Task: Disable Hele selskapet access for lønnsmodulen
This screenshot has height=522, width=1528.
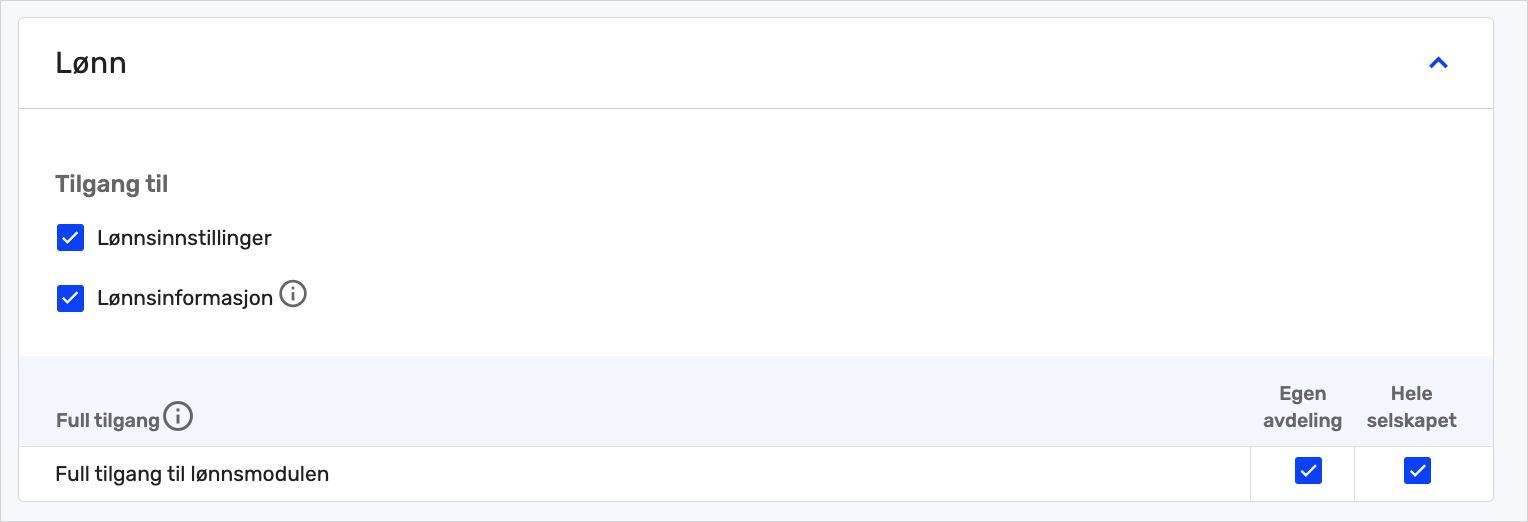Action: tap(1417, 470)
